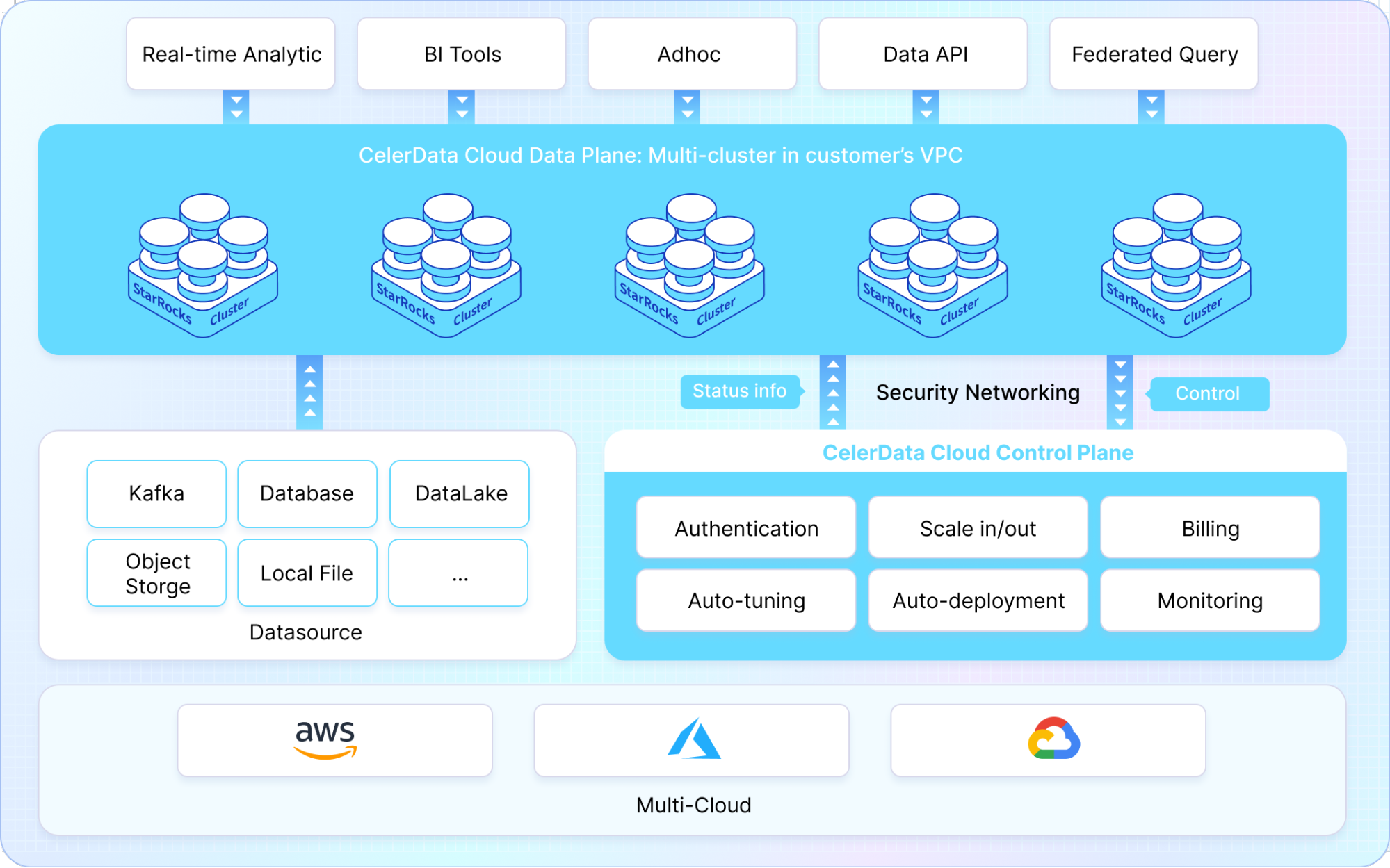Click the CelerData Cloud Control Plane heading
The width and height of the screenshot is (1390, 868).
977,452
